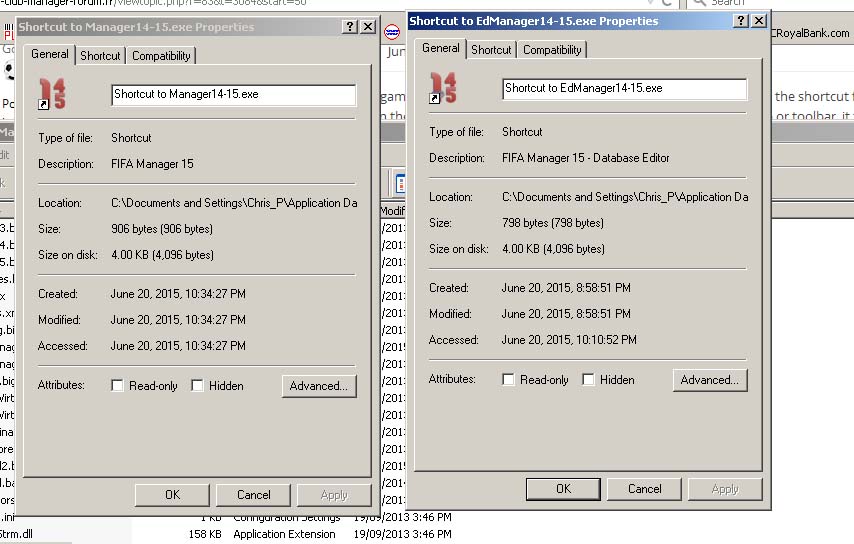The image size is (854, 544).
Task: Click Apply in Manager14-15 Properties dialog
Action: click(334, 495)
